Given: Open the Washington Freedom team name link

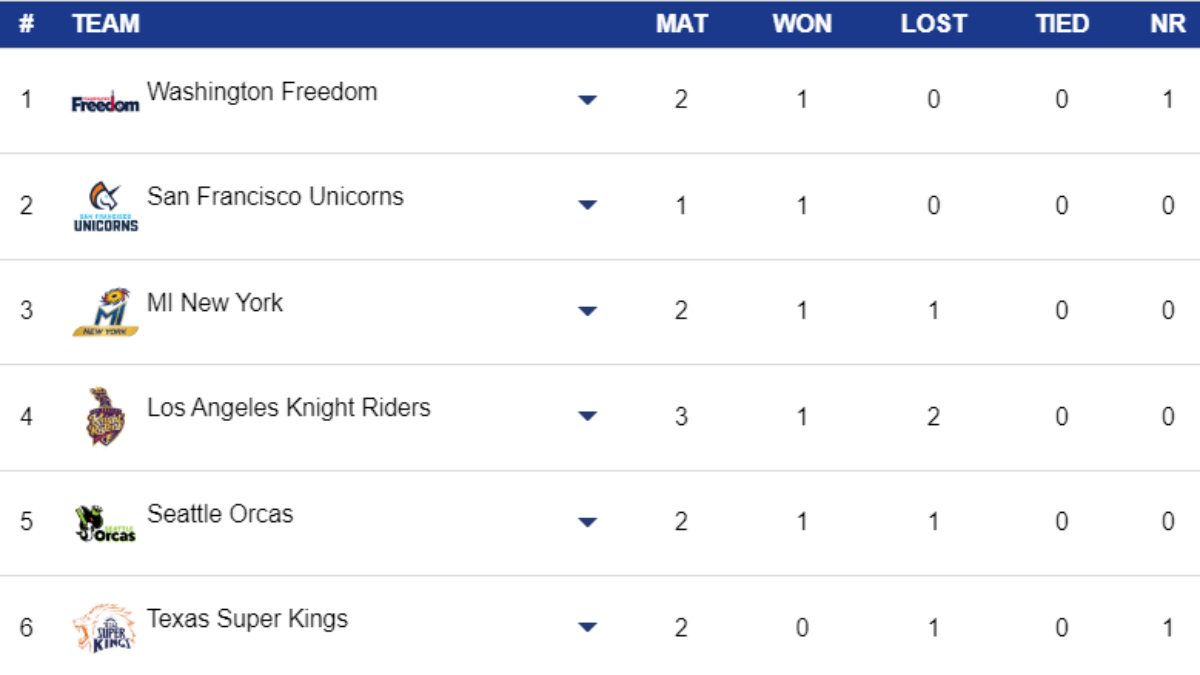Looking at the screenshot, I should (x=262, y=92).
